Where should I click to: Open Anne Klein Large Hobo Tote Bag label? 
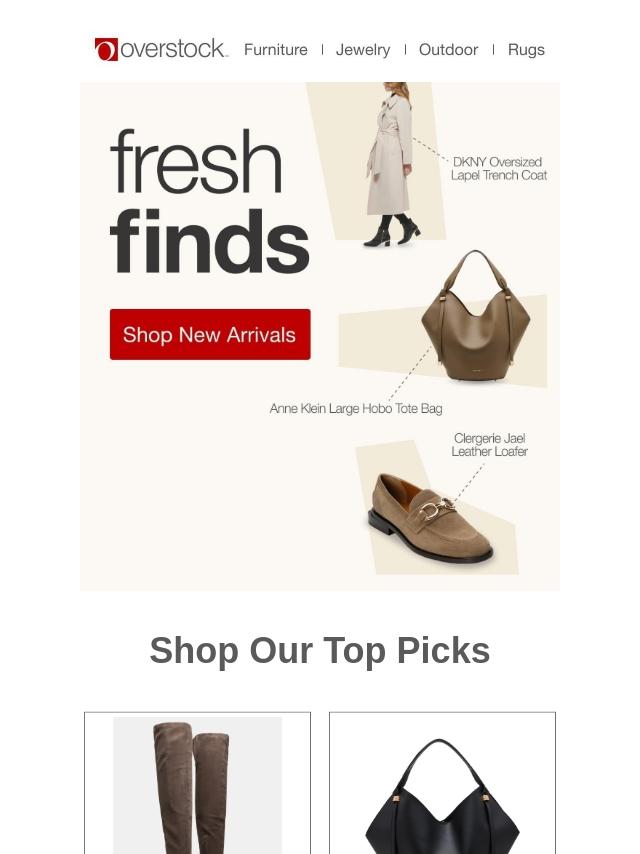click(356, 408)
